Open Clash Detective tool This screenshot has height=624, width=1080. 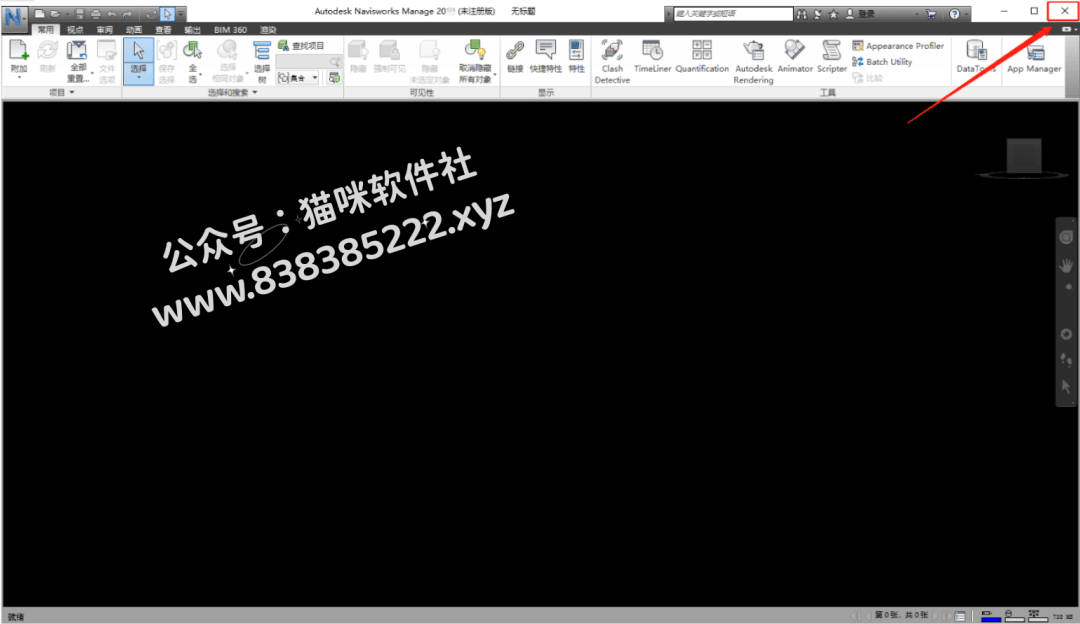click(x=612, y=61)
